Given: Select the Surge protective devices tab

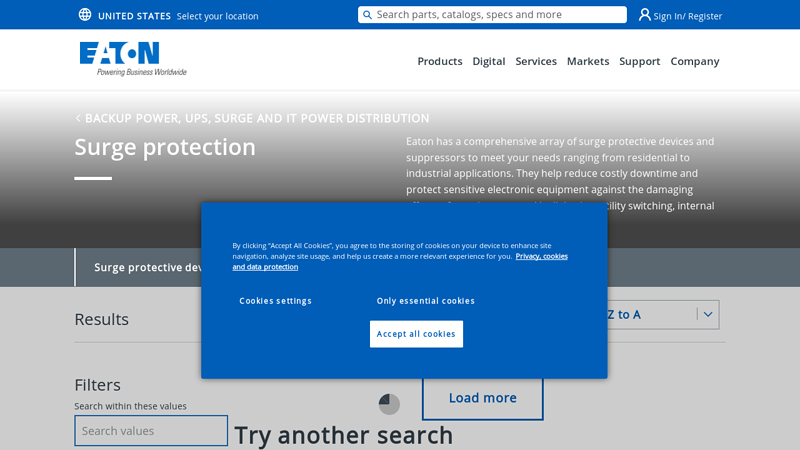Looking at the screenshot, I should (138, 267).
